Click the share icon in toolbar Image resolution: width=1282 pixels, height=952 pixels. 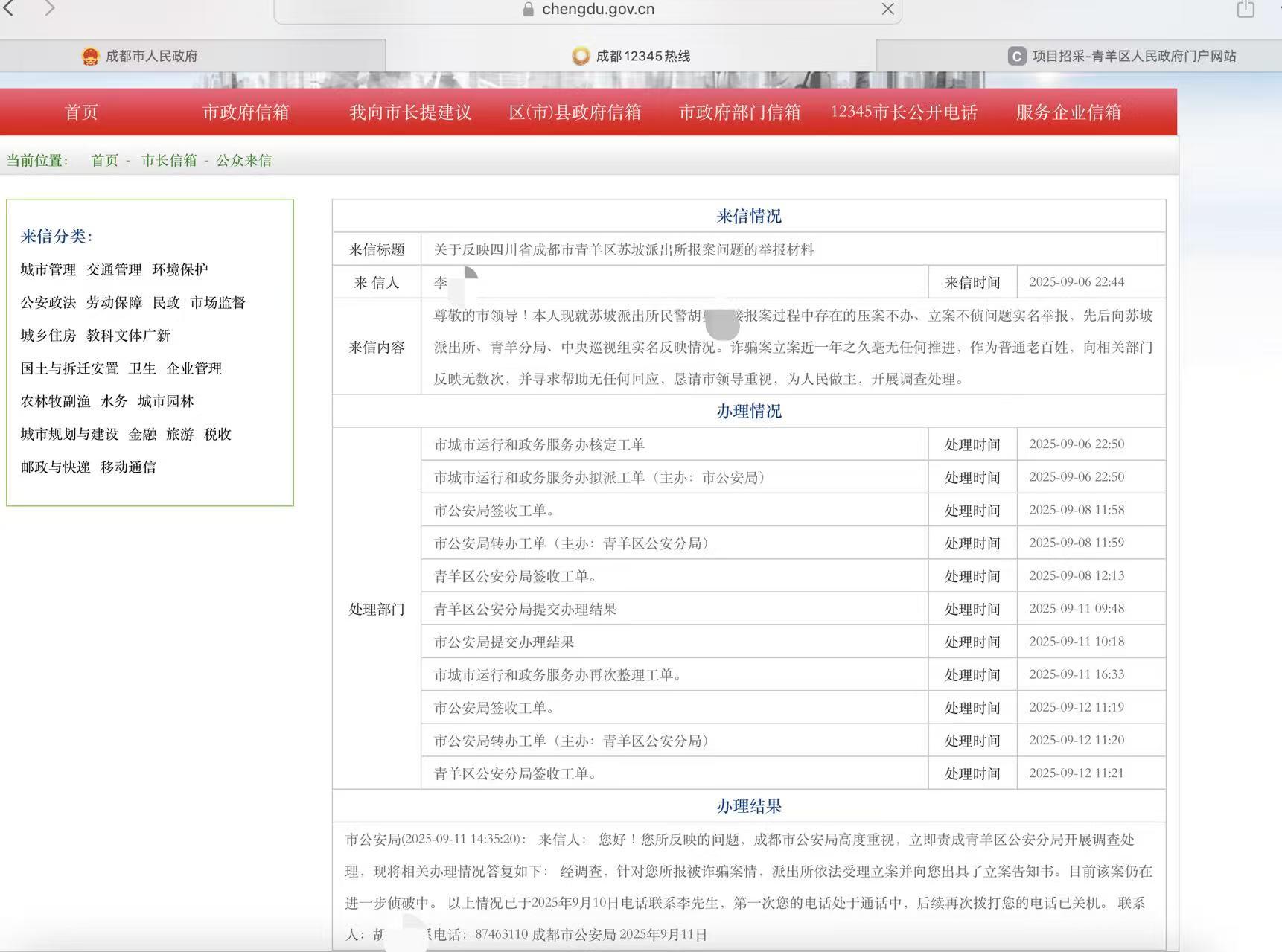[1246, 9]
